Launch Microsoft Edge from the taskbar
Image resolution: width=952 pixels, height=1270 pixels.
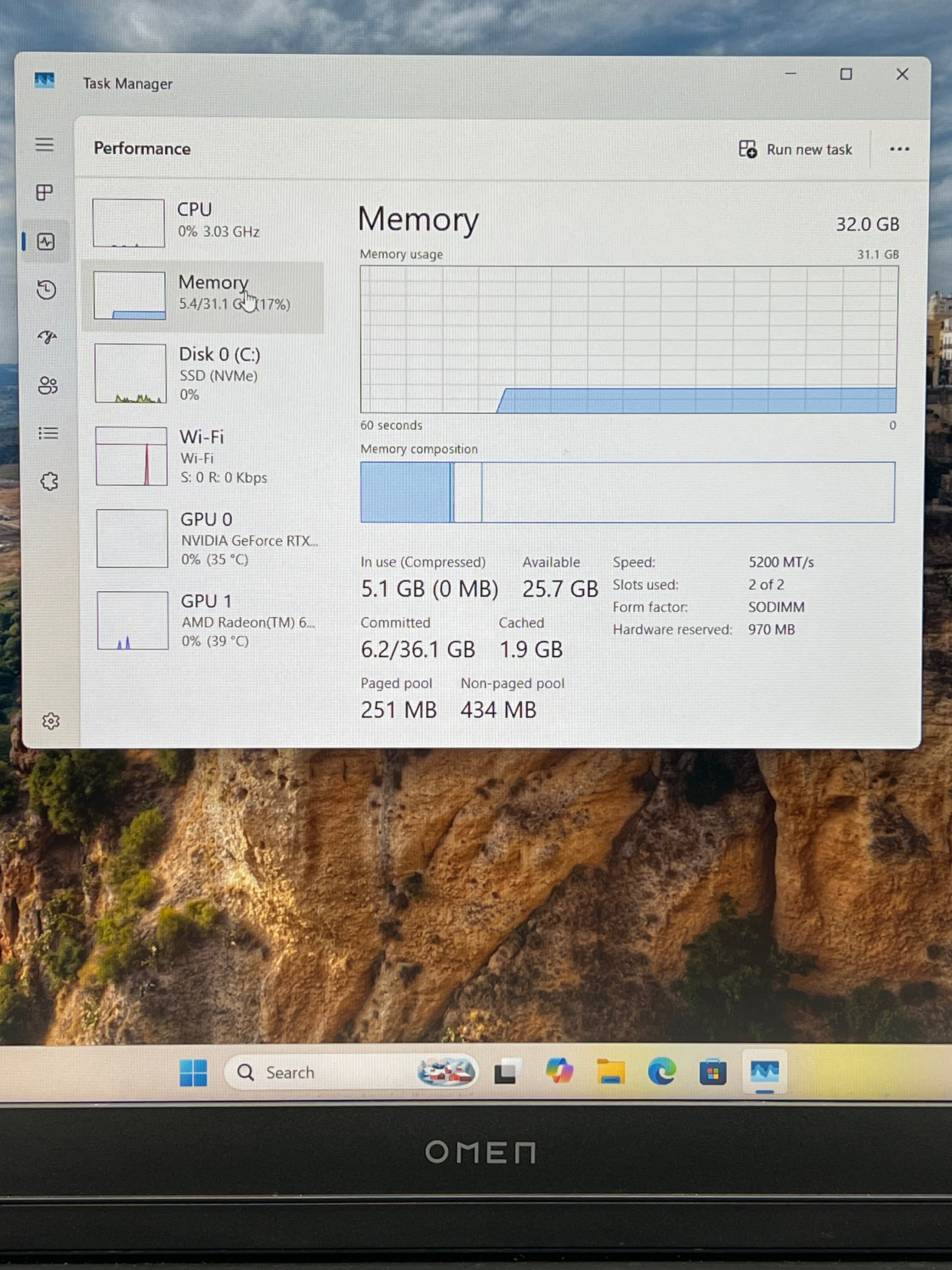[662, 1071]
